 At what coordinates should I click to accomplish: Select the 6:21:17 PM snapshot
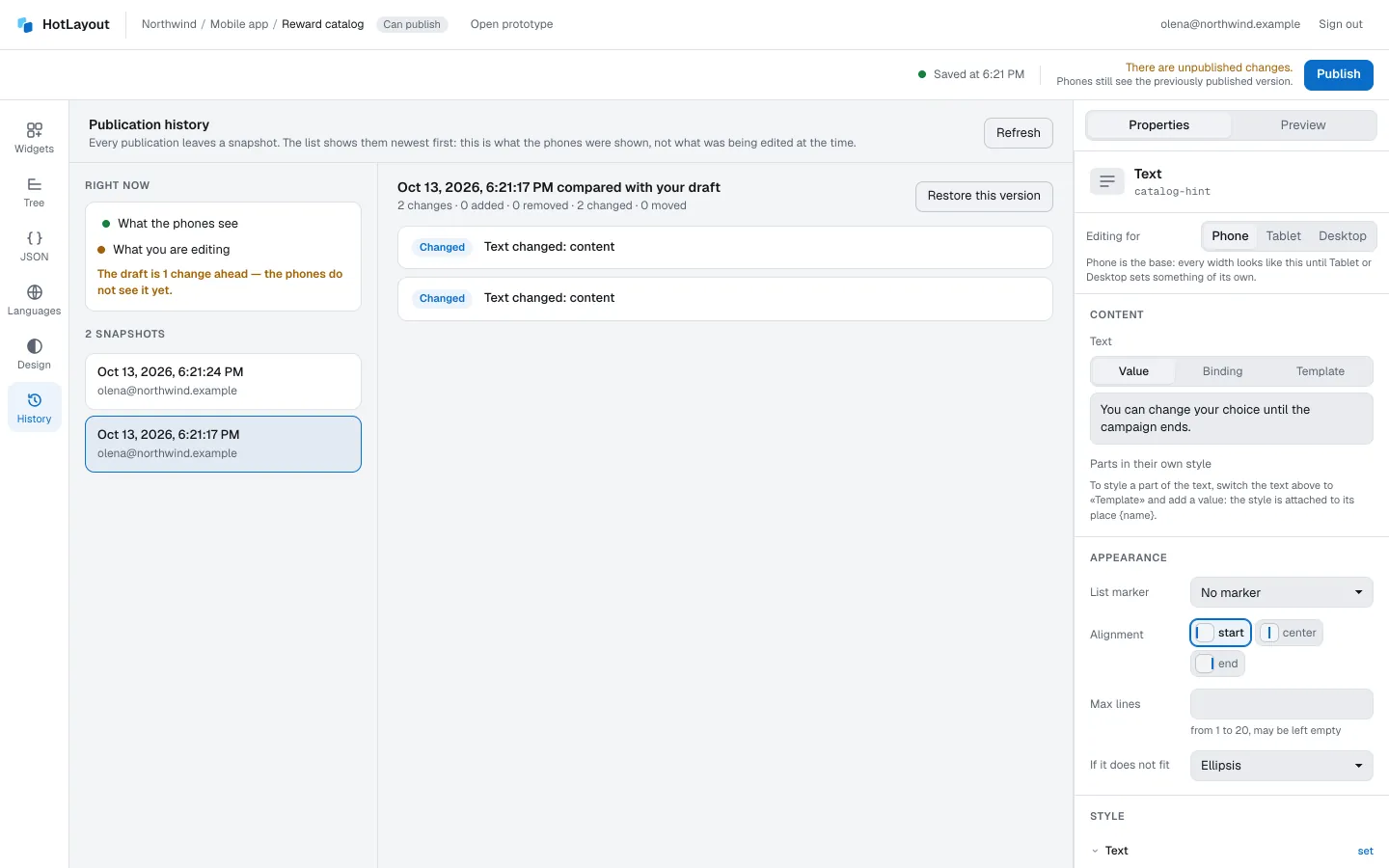pos(223,444)
